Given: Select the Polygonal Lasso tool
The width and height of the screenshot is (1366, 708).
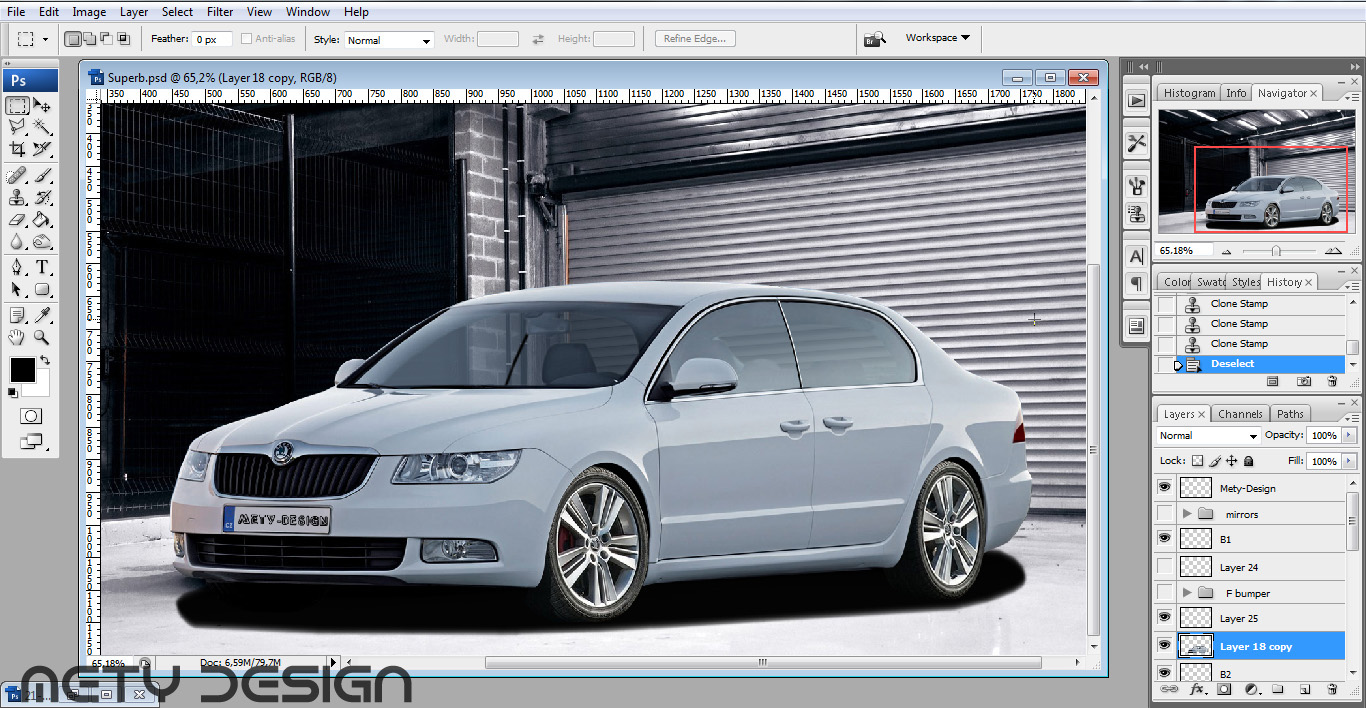Looking at the screenshot, I should tap(17, 127).
